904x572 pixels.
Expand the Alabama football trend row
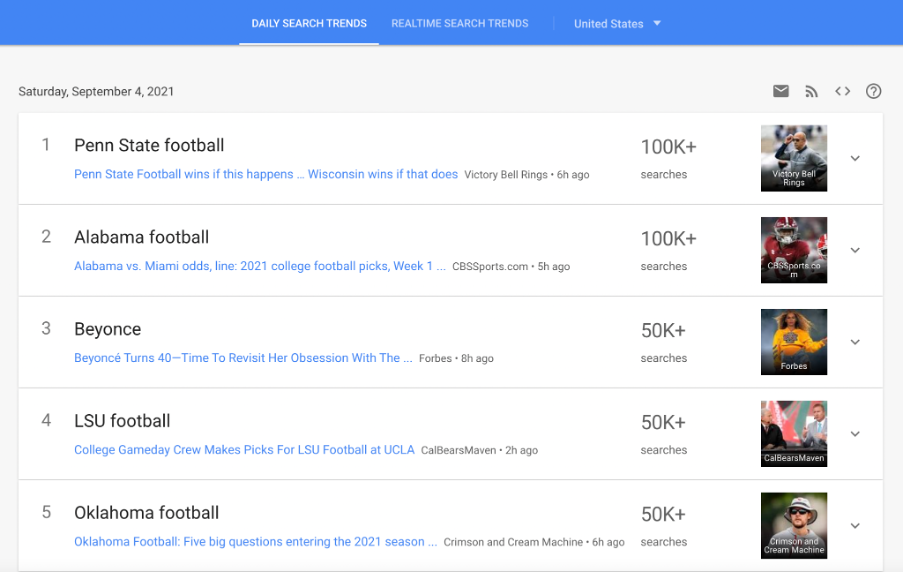(x=855, y=250)
